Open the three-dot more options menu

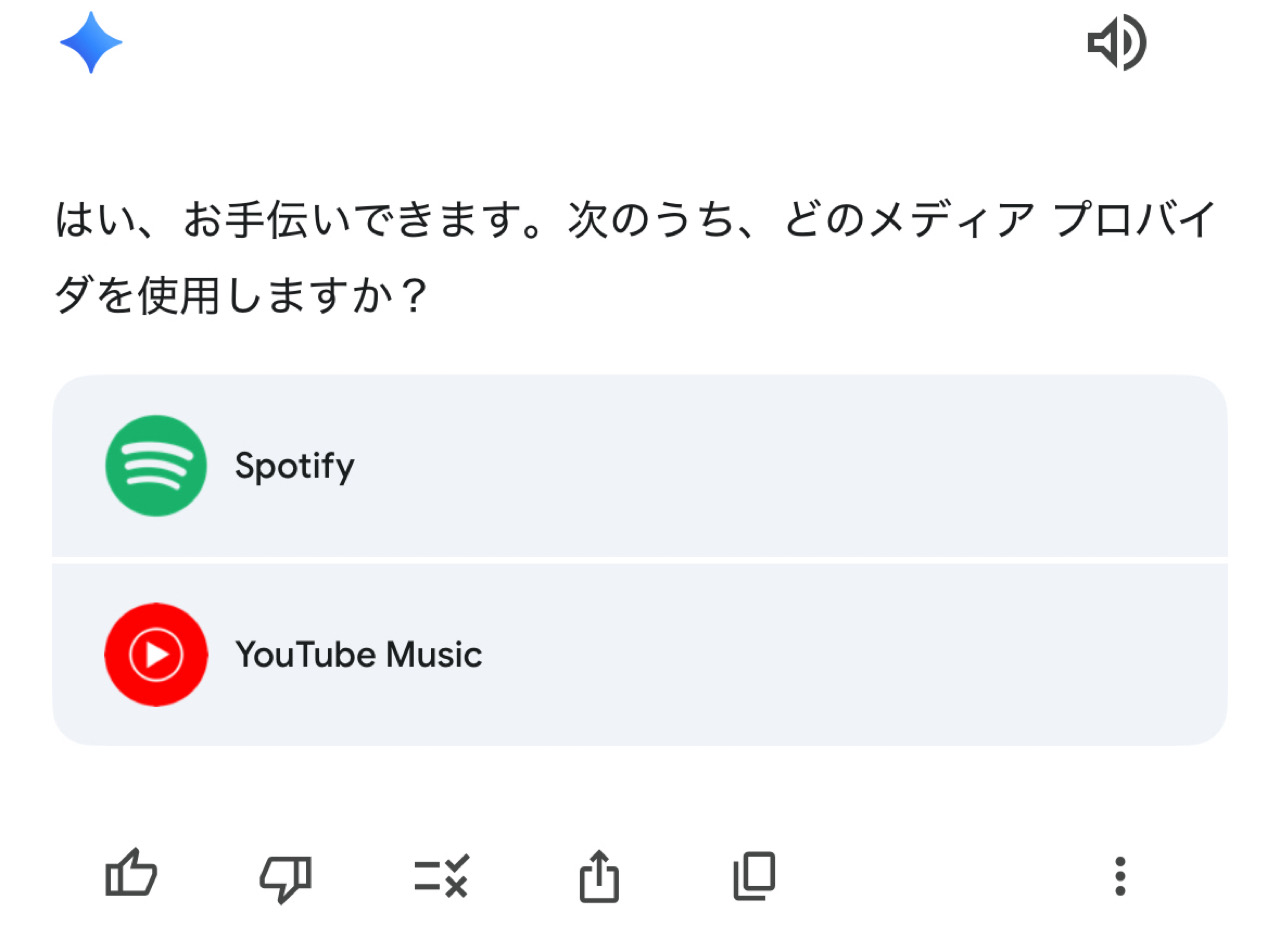1120,876
